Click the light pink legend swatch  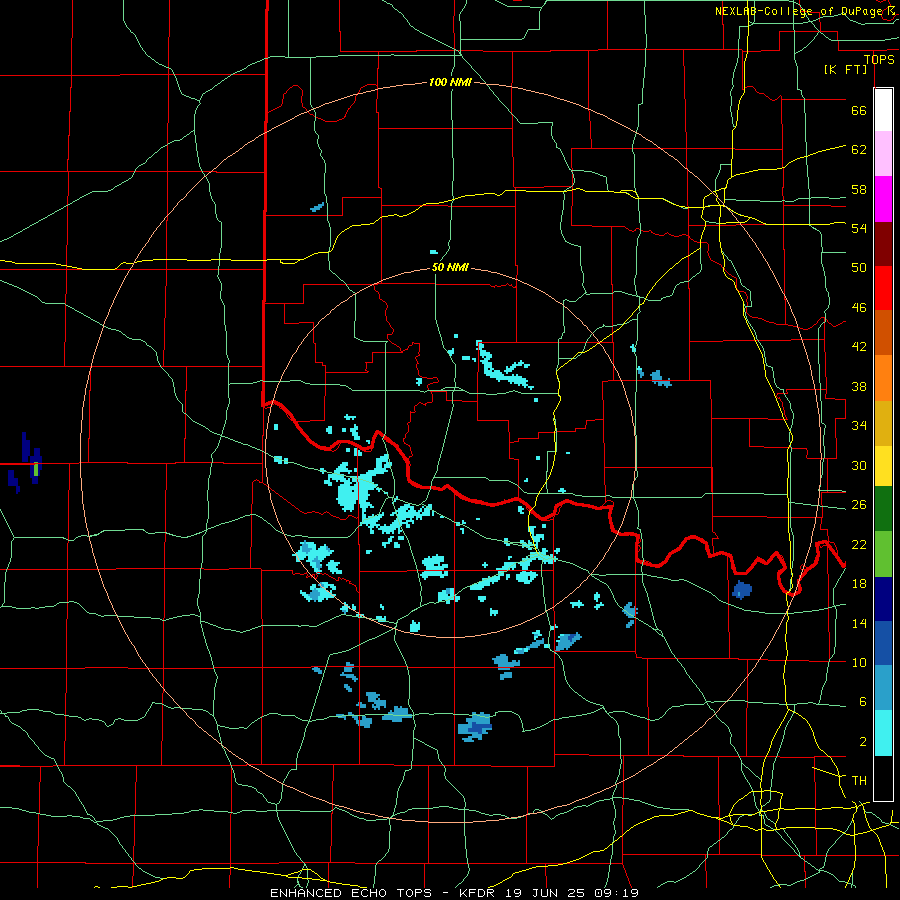(883, 153)
